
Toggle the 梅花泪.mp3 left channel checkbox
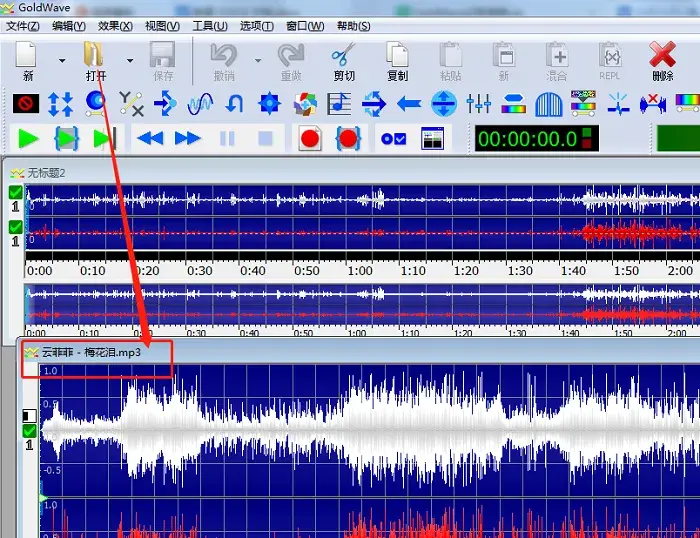tap(29, 431)
